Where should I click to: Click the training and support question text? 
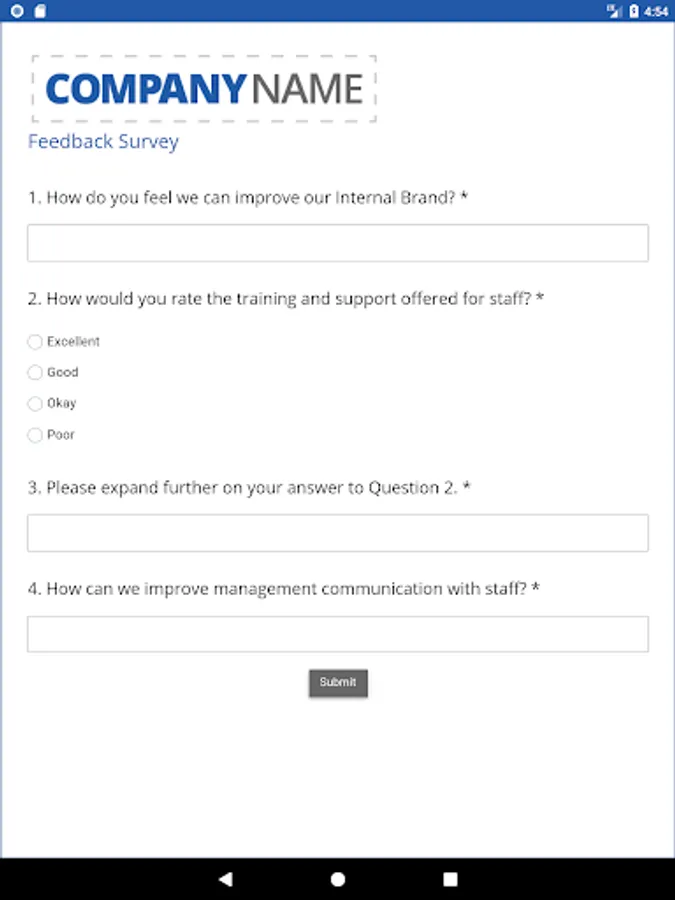[x=285, y=298]
